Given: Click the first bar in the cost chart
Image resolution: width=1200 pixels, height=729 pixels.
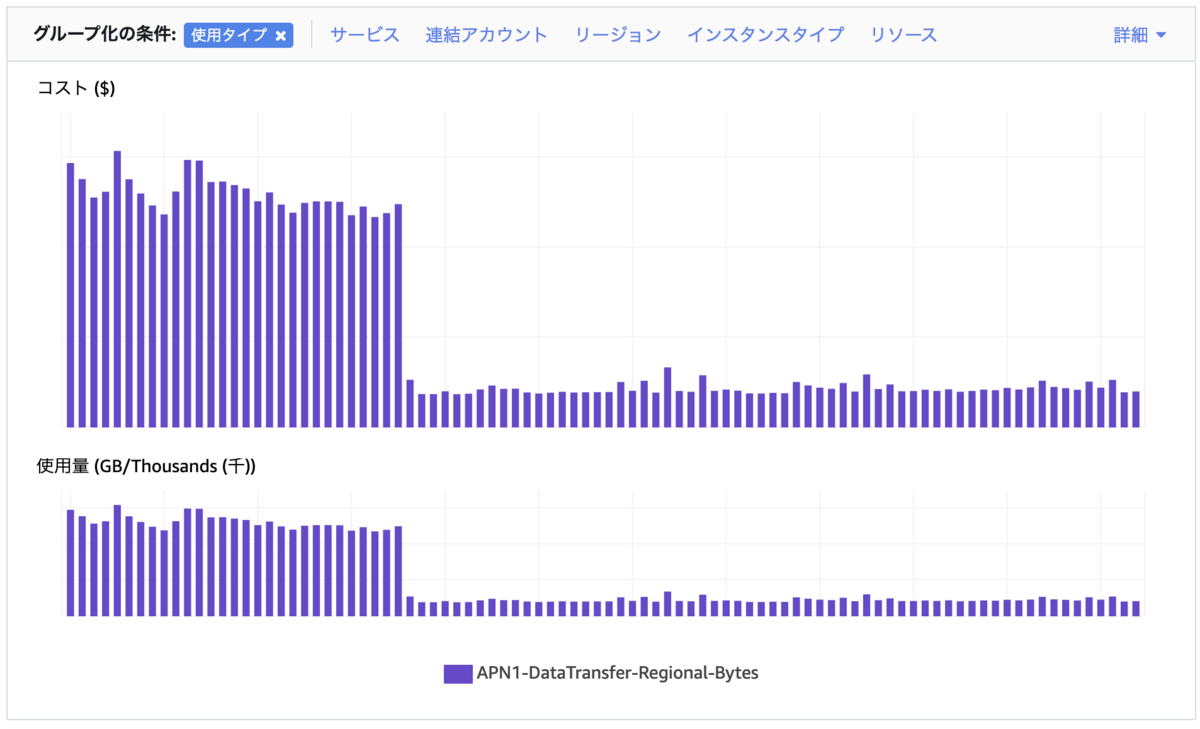Looking at the screenshot, I should [x=70, y=295].
